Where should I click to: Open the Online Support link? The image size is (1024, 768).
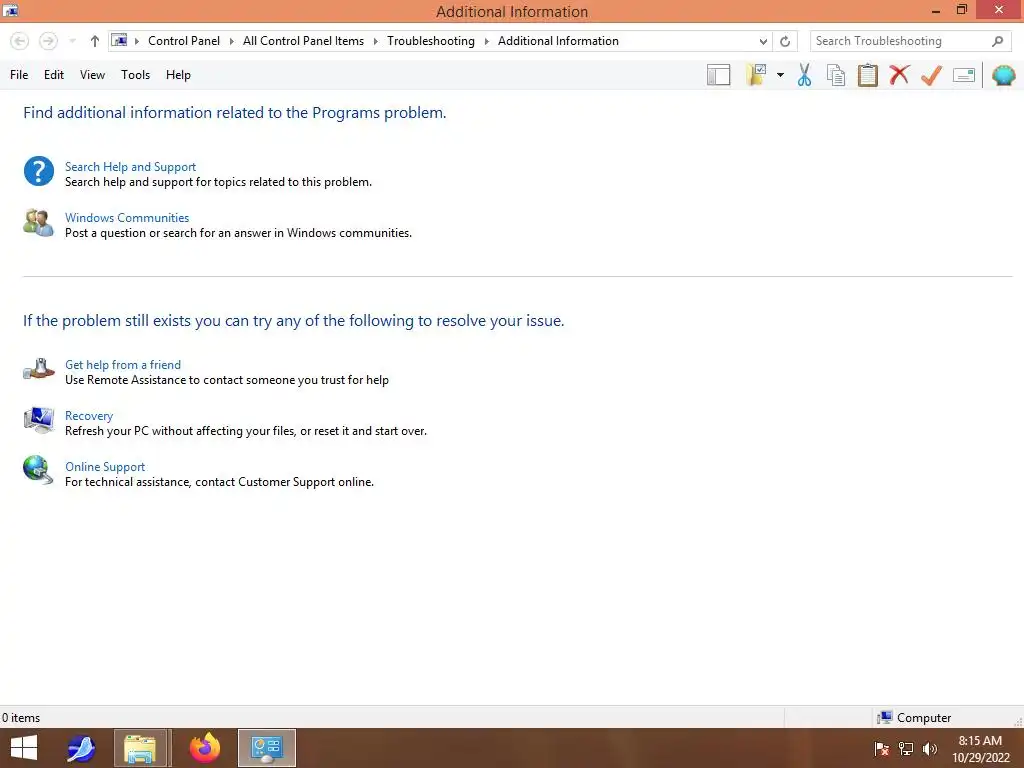(x=104, y=466)
